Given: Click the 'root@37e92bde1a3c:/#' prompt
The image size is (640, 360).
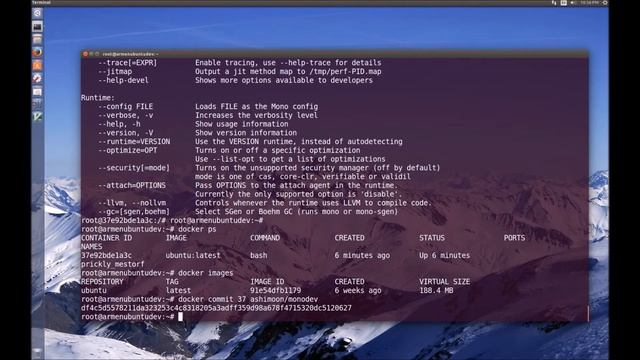Looking at the screenshot, I should point(123,220).
